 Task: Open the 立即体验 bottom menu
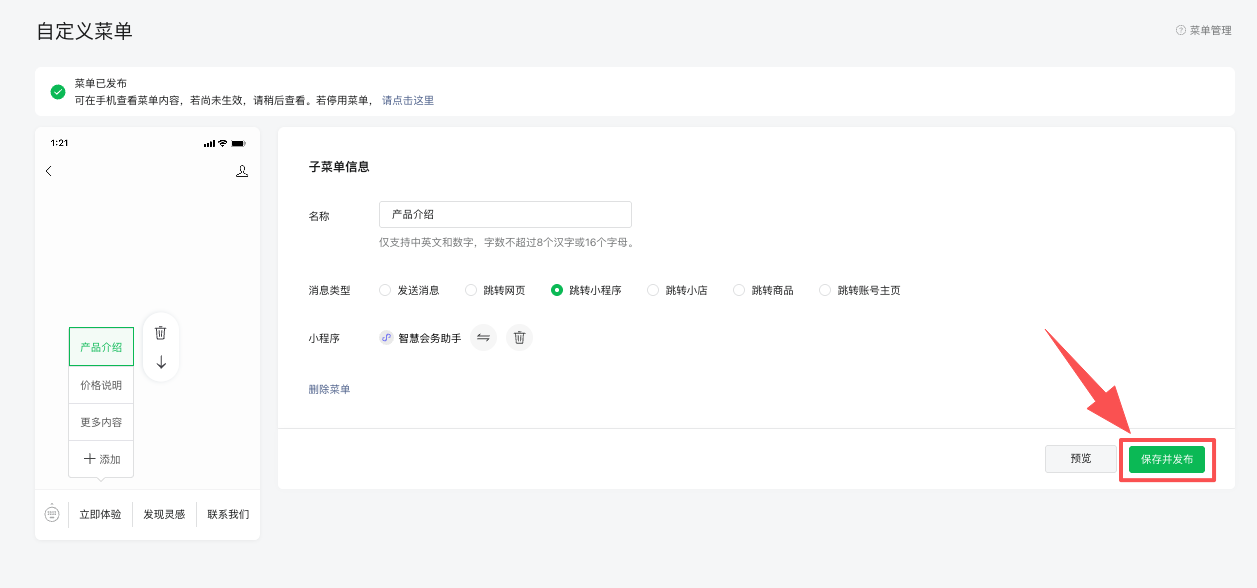pos(100,514)
